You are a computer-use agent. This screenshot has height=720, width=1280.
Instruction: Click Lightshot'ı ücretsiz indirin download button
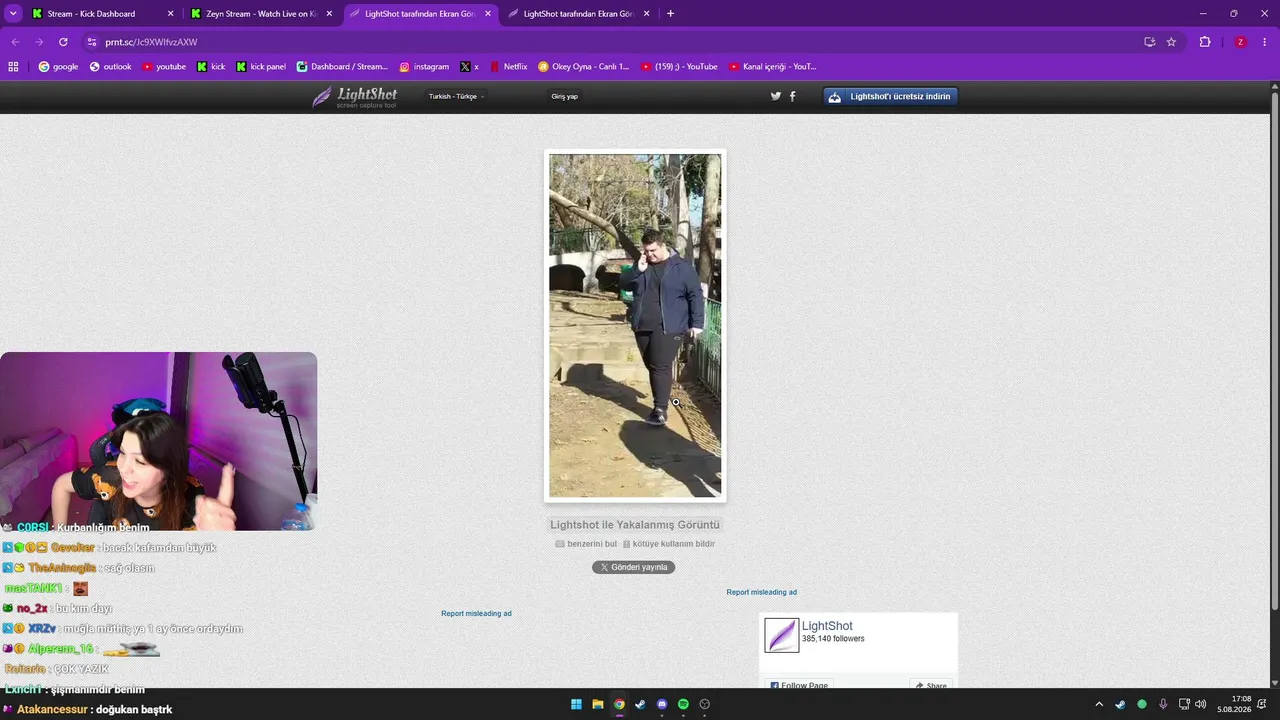pos(891,96)
